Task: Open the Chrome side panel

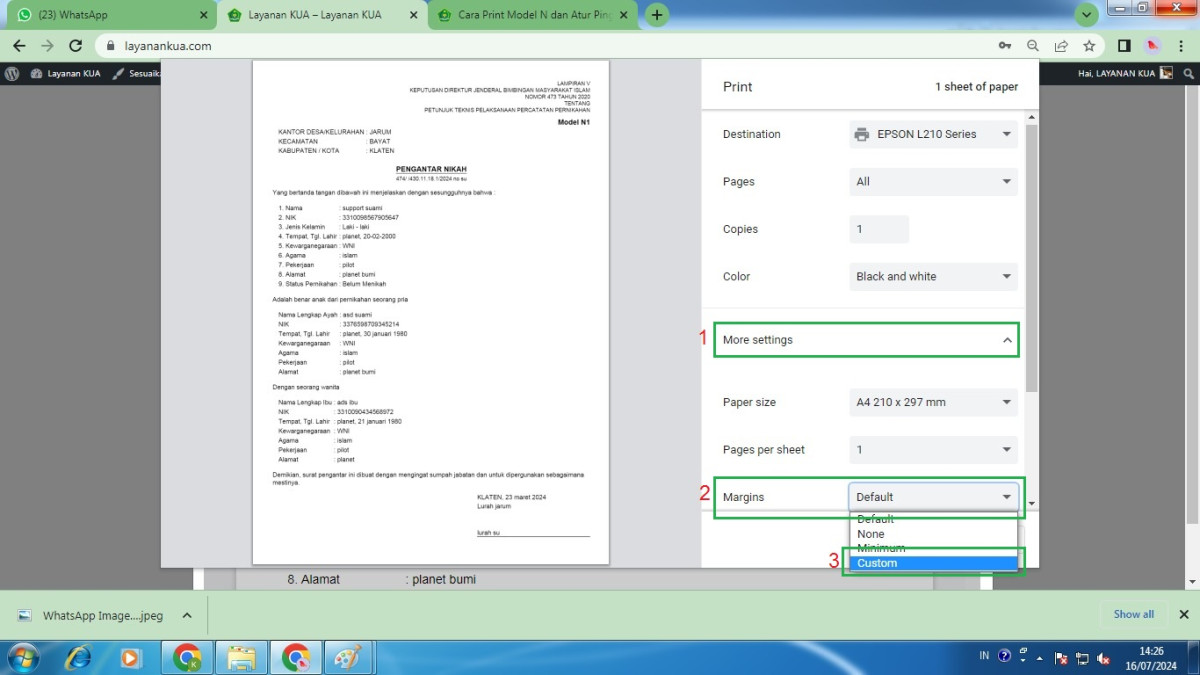Action: (x=1124, y=46)
